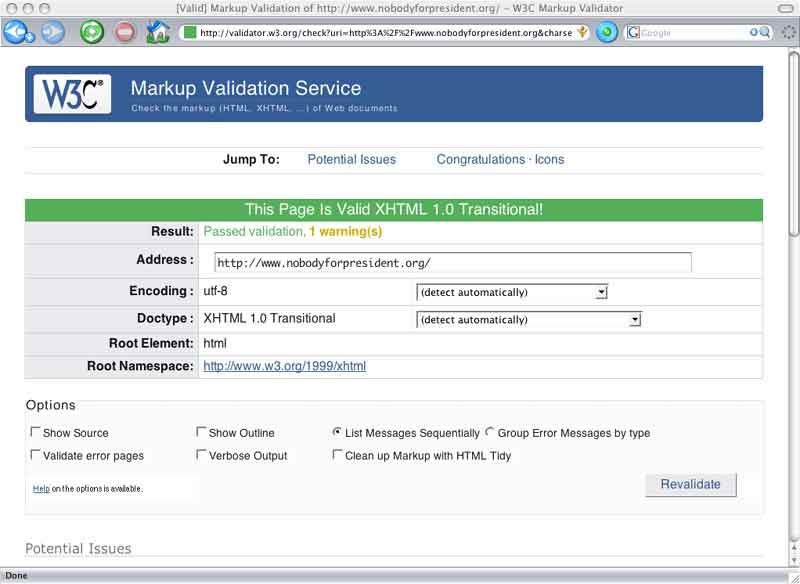Screen dimensions: 800x584
Task: Reload the page with the green Reload icon
Action: pos(92,32)
